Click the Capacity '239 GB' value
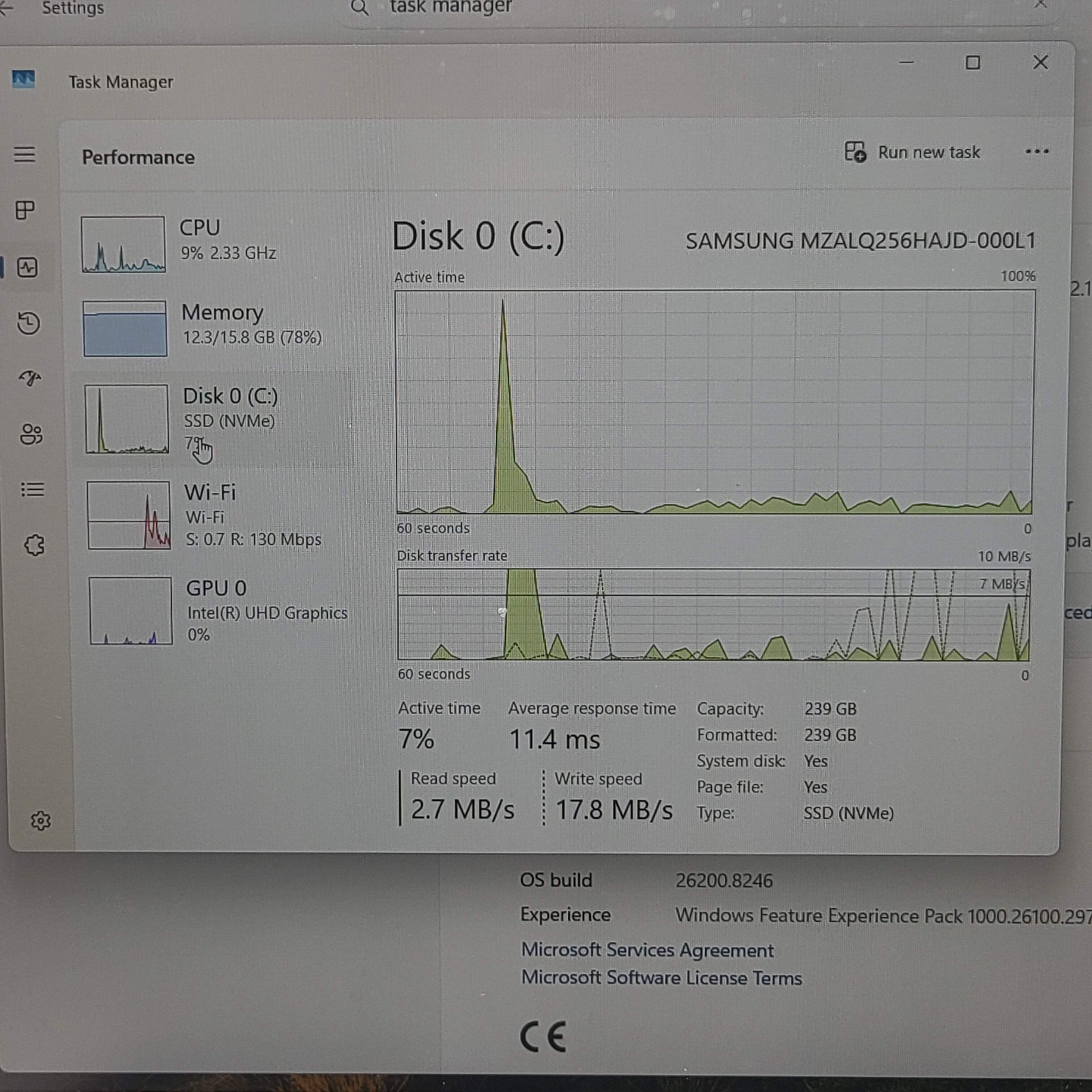 click(830, 708)
